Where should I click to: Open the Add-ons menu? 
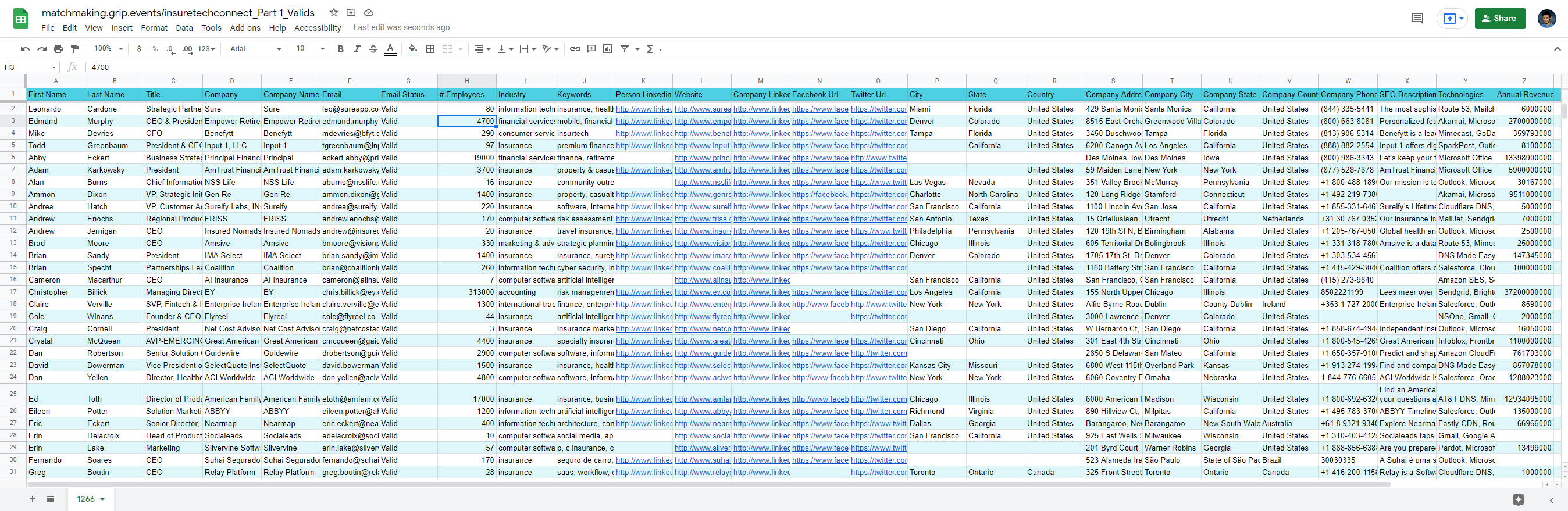click(x=245, y=28)
